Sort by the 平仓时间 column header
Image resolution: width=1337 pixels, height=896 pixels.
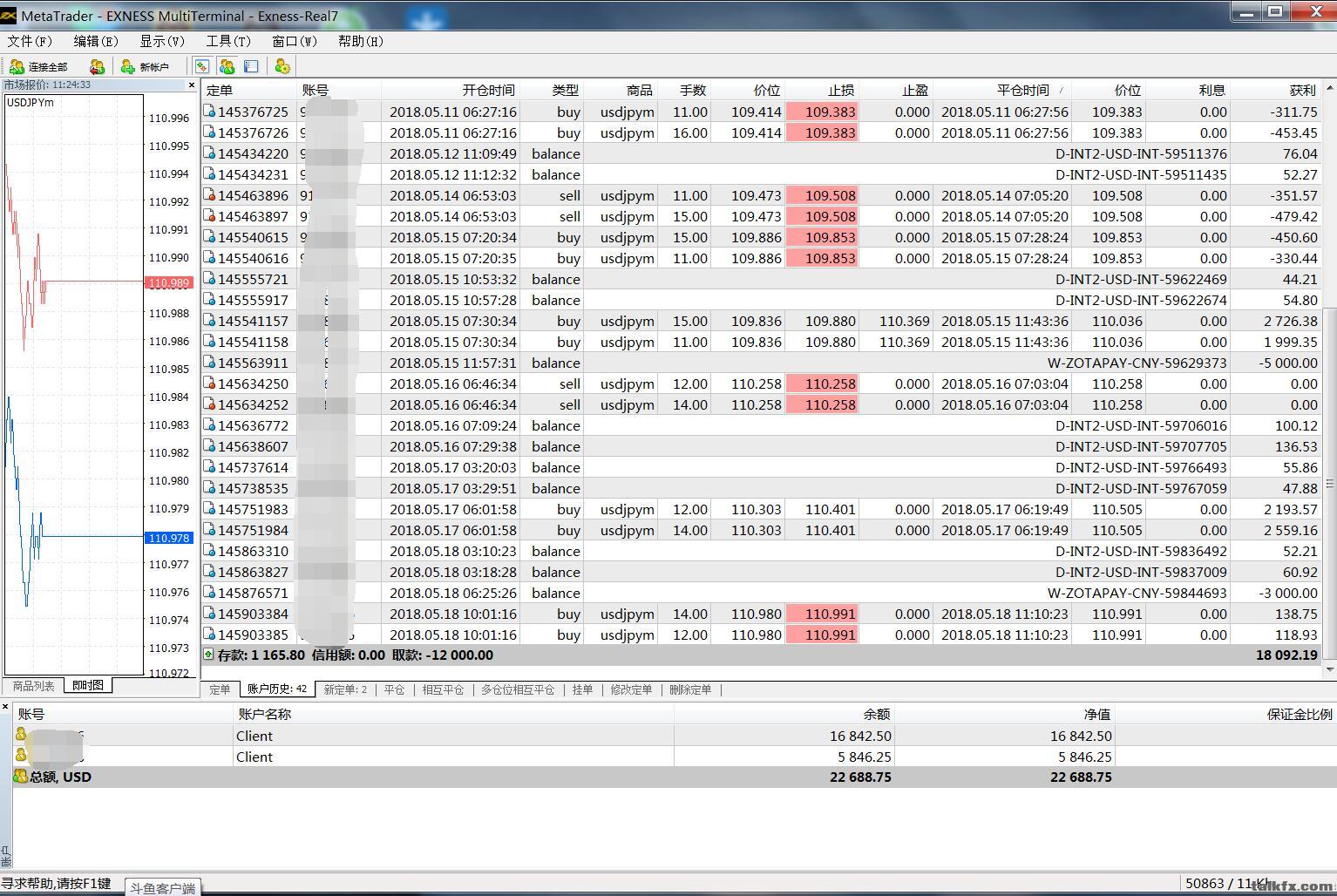(1003, 90)
